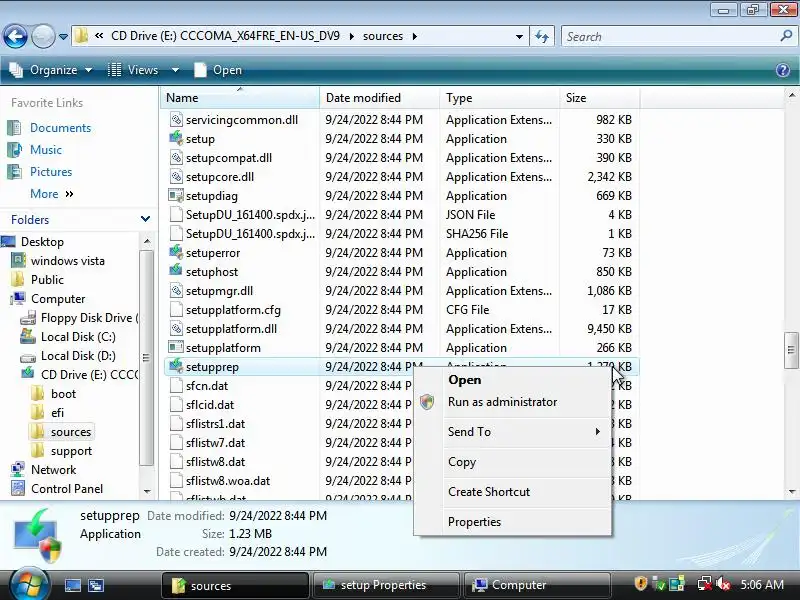
Task: Expand Send To submenu
Action: (512, 432)
